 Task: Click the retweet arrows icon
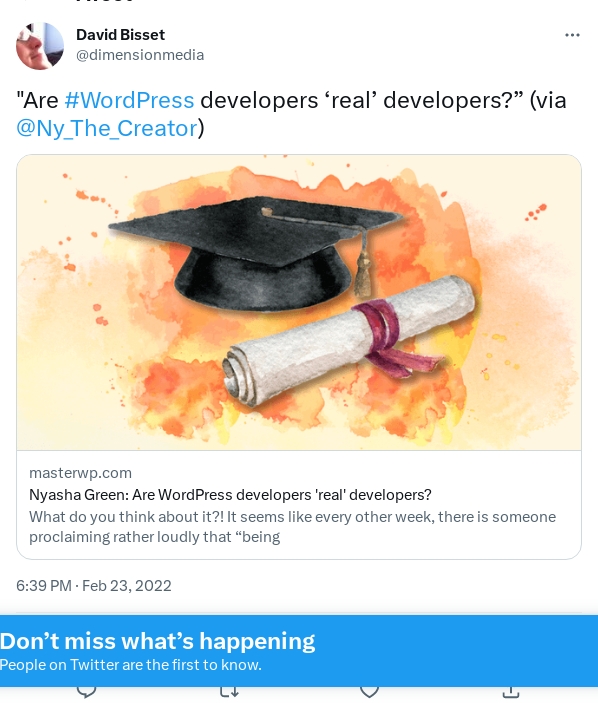229,693
